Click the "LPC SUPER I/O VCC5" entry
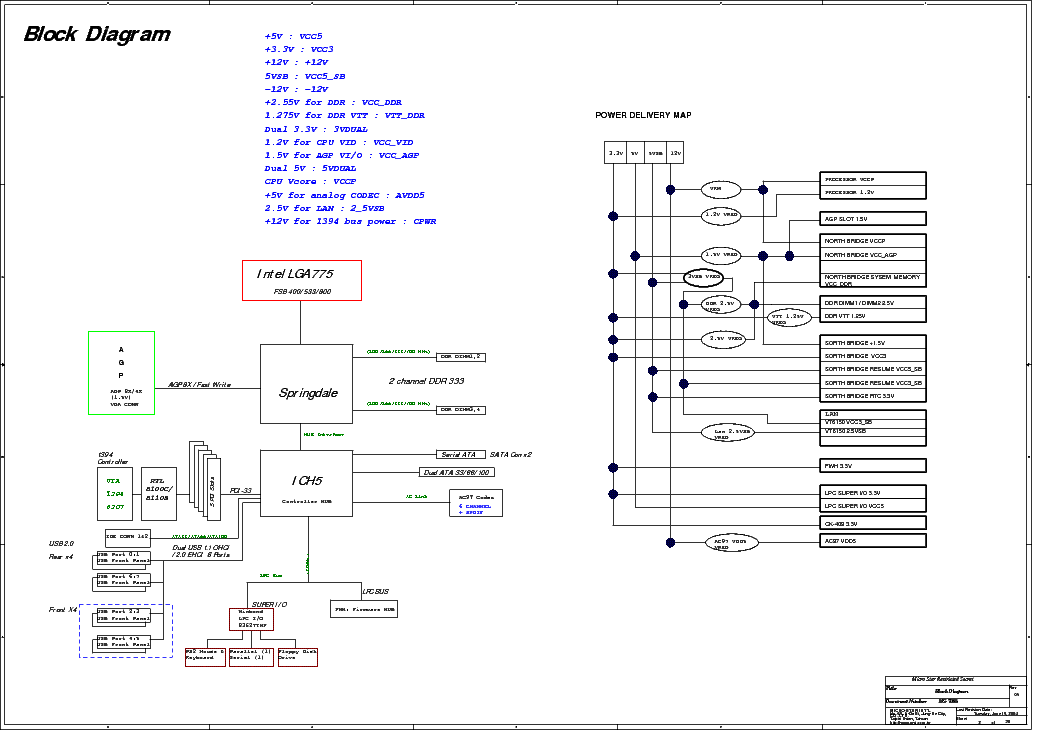This screenshot has width=1053, height=744. pos(873,506)
